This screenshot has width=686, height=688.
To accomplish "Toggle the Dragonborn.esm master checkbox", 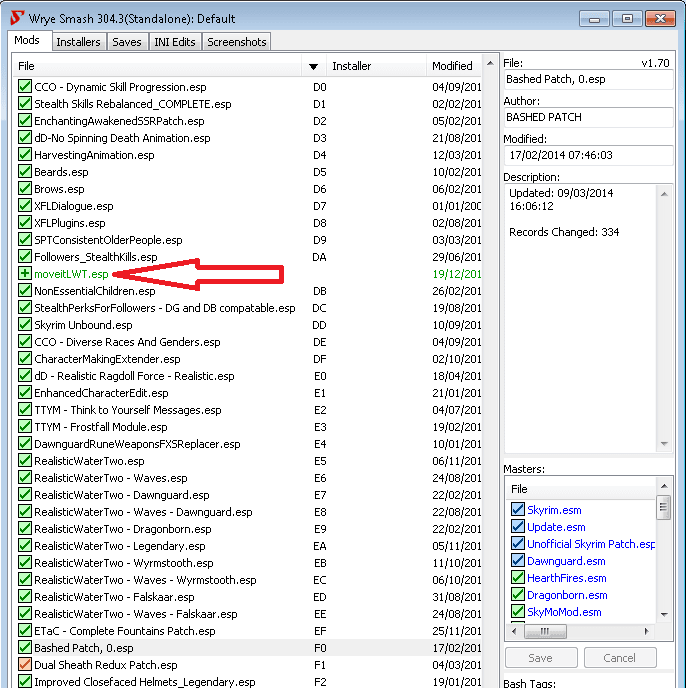I will pyautogui.click(x=518, y=595).
